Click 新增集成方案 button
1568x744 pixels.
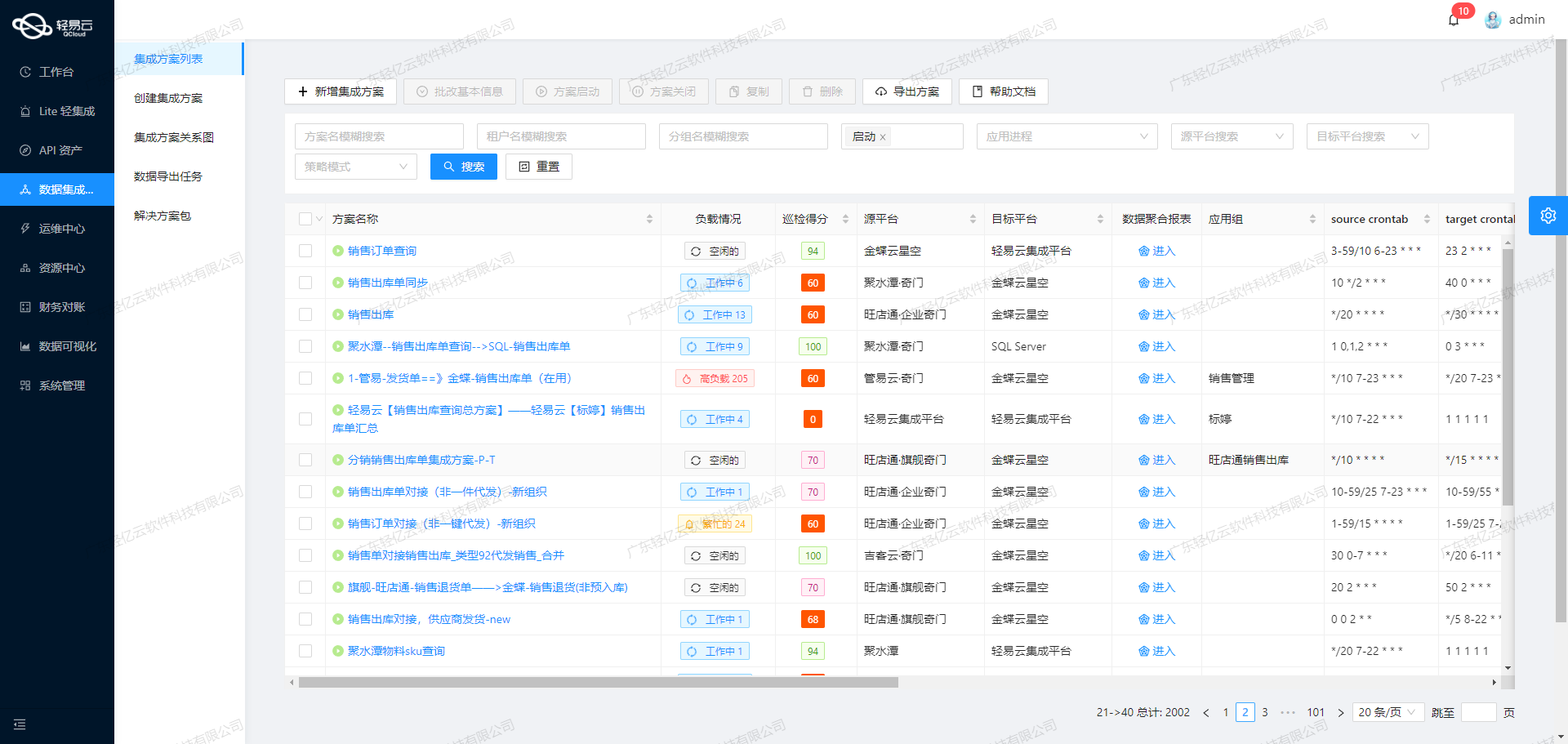coord(341,91)
